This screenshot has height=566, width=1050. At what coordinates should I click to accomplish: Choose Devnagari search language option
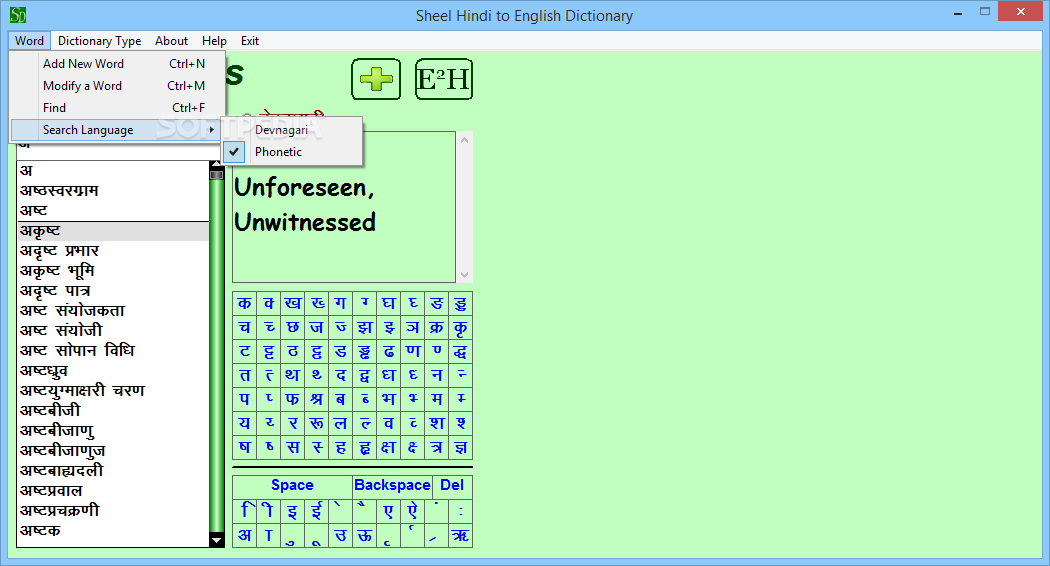292,130
